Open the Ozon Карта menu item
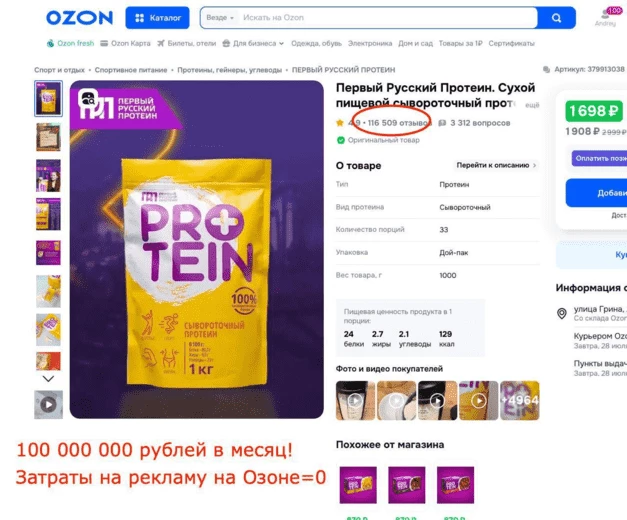 (125, 43)
